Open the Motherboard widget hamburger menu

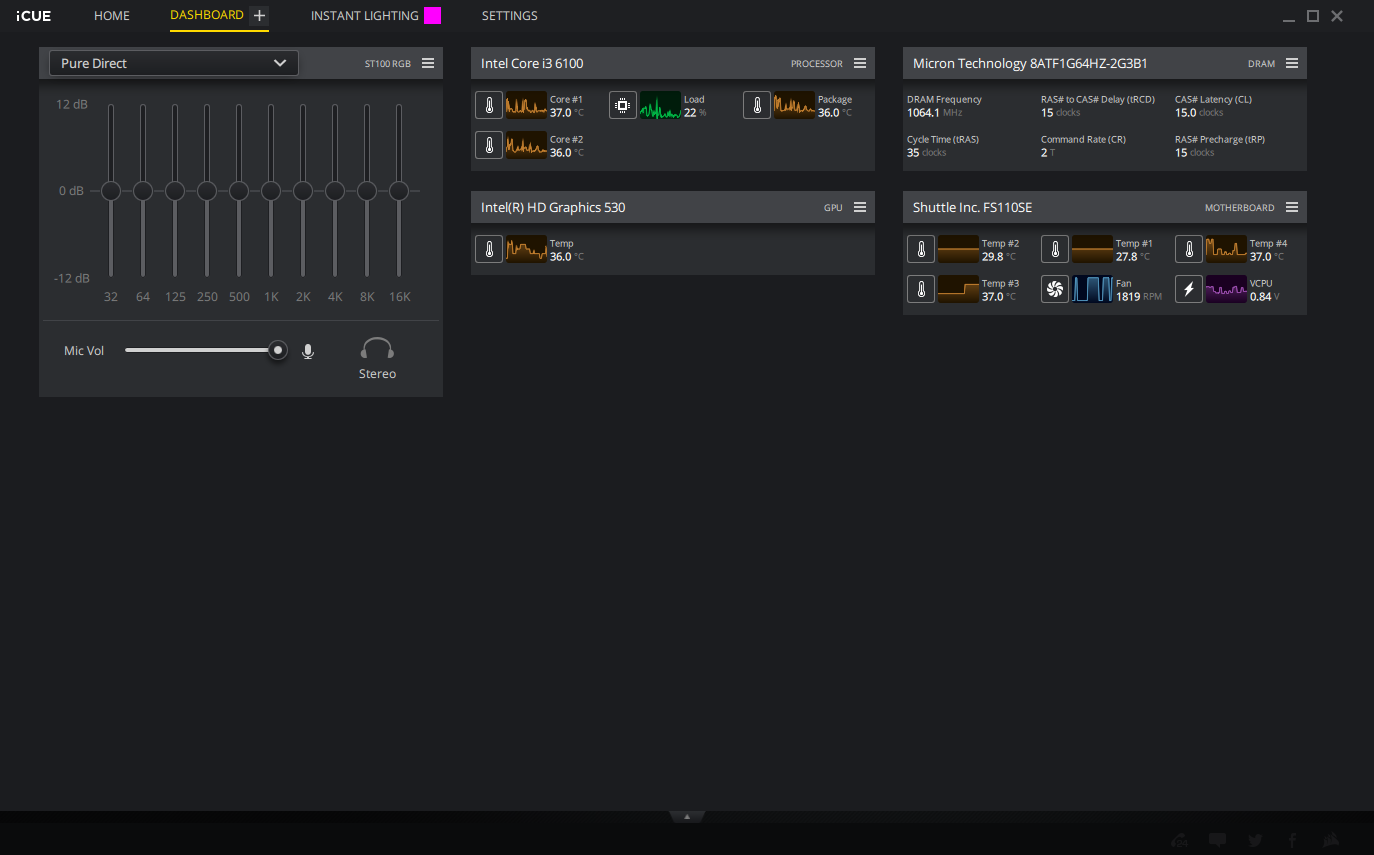(1292, 207)
